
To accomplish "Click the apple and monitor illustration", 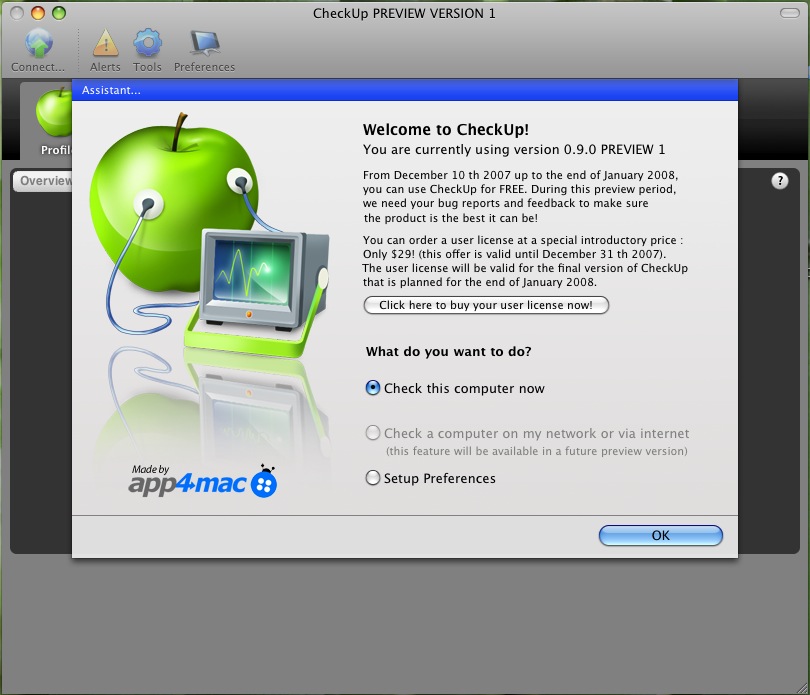I will 209,235.
